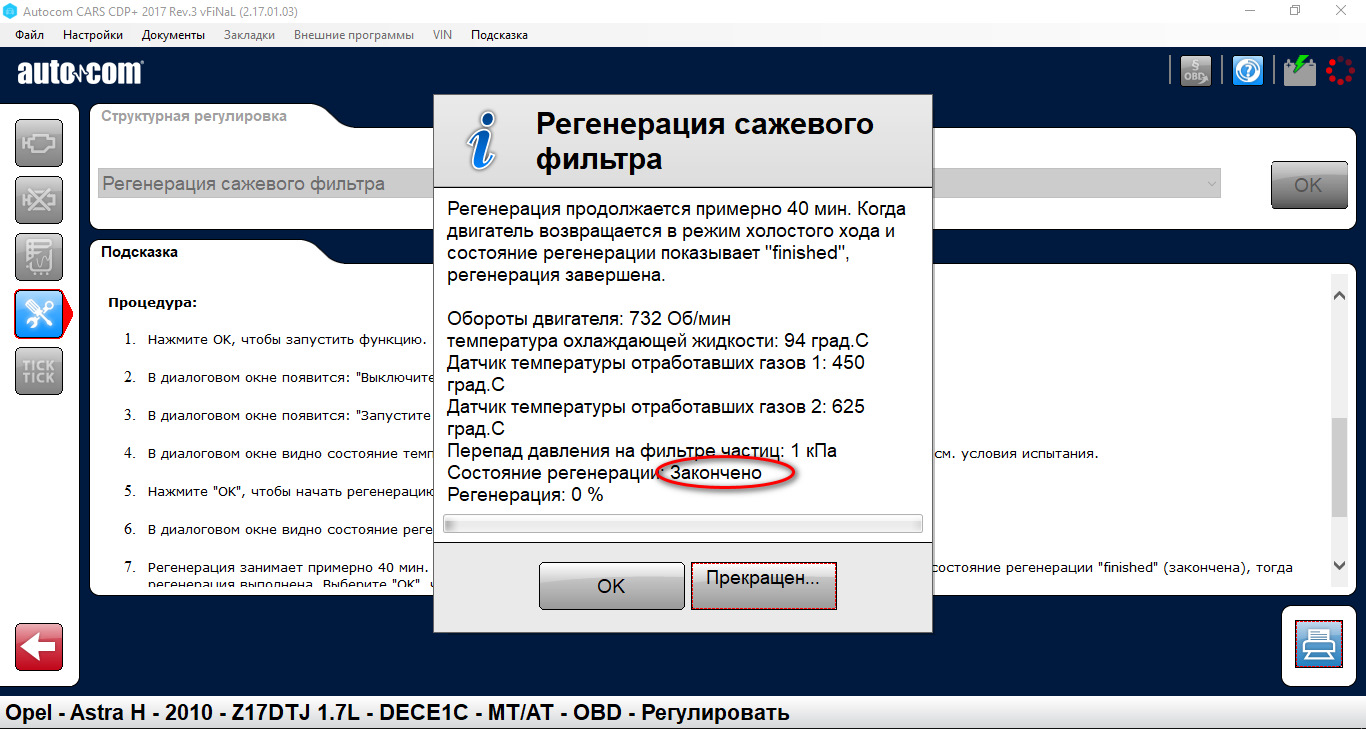1366x729 pixels.
Task: Open the Файл menu
Action: pos(30,35)
